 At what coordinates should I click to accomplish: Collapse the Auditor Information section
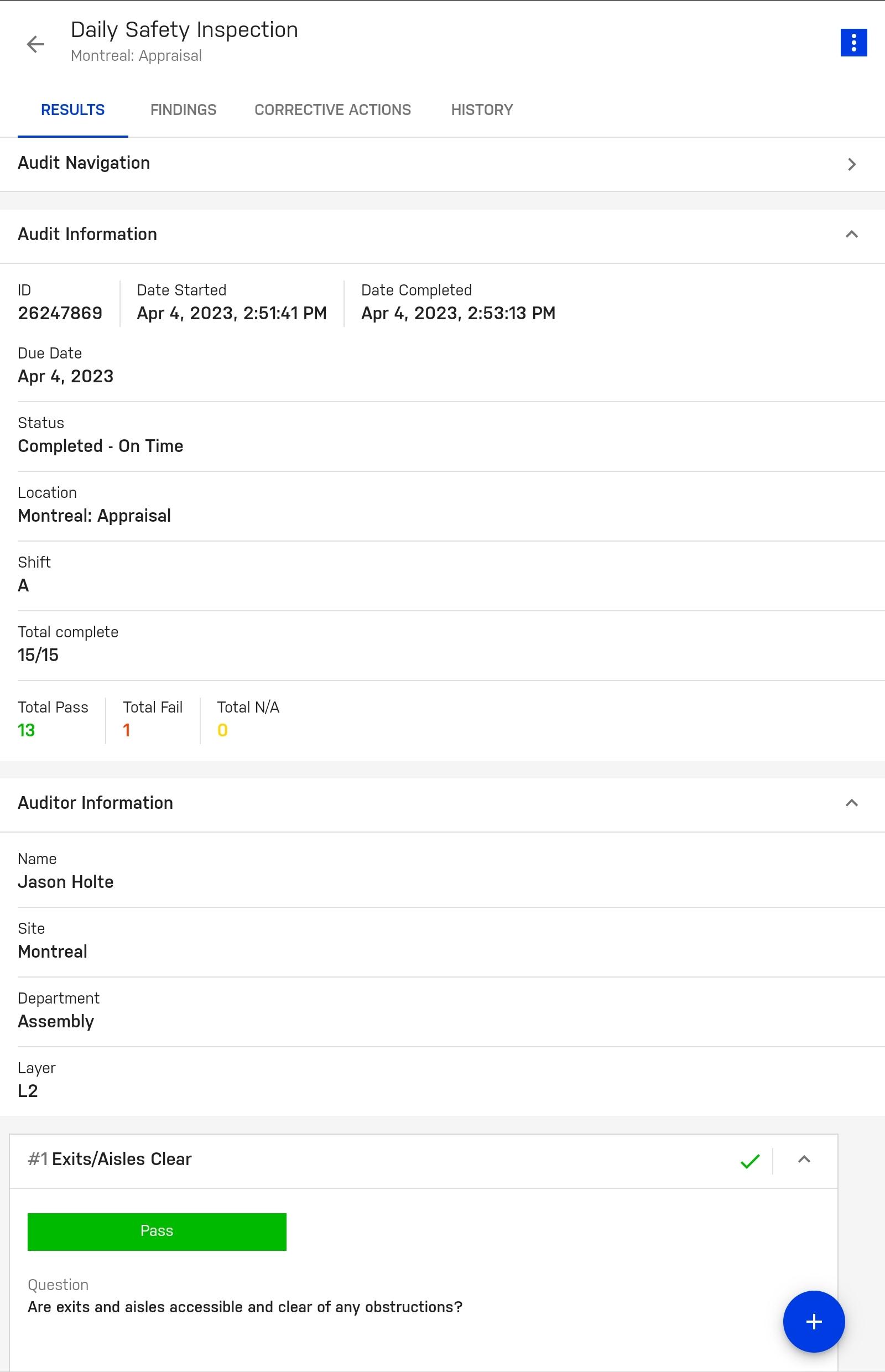click(852, 802)
